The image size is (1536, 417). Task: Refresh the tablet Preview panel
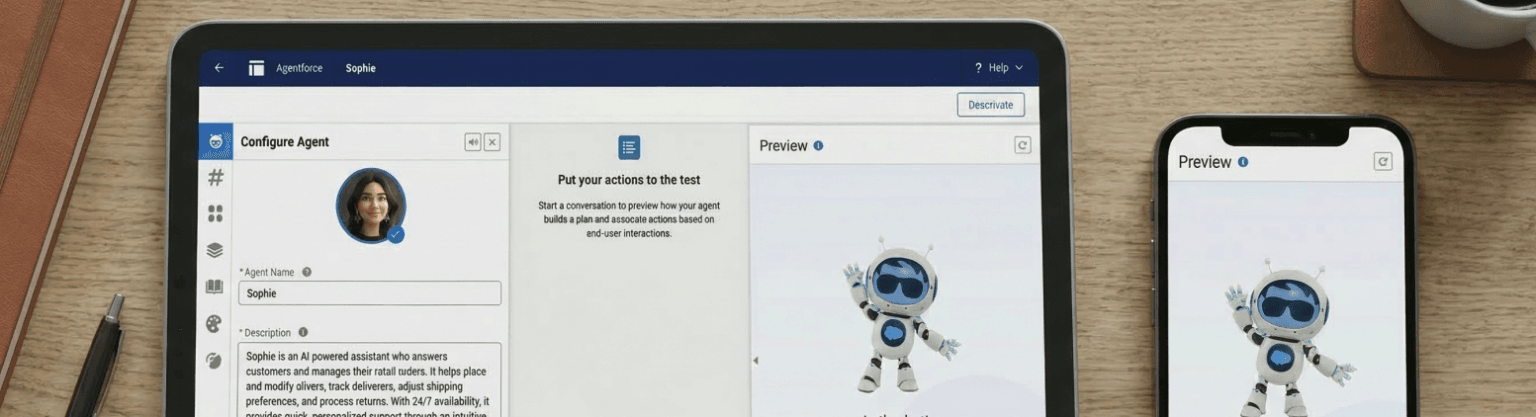tap(1022, 145)
